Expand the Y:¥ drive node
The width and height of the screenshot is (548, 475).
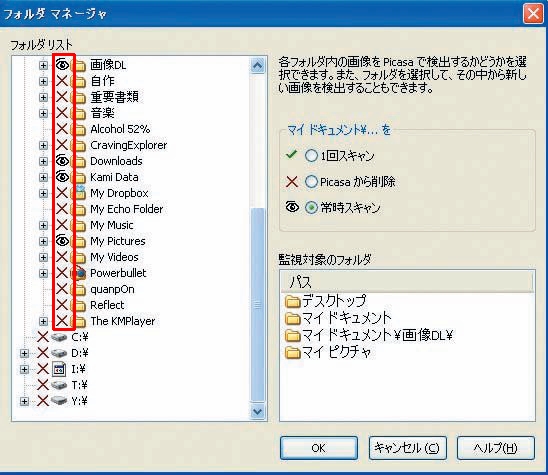point(24,401)
